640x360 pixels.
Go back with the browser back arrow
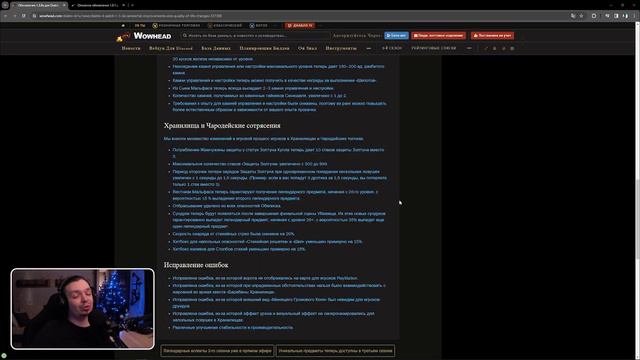point(5,16)
